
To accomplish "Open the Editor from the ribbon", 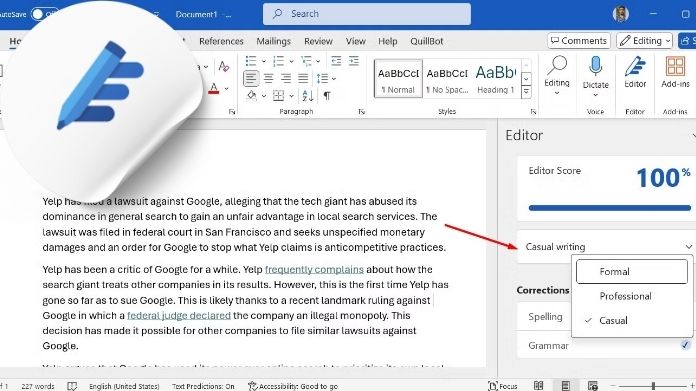I will click(x=635, y=72).
